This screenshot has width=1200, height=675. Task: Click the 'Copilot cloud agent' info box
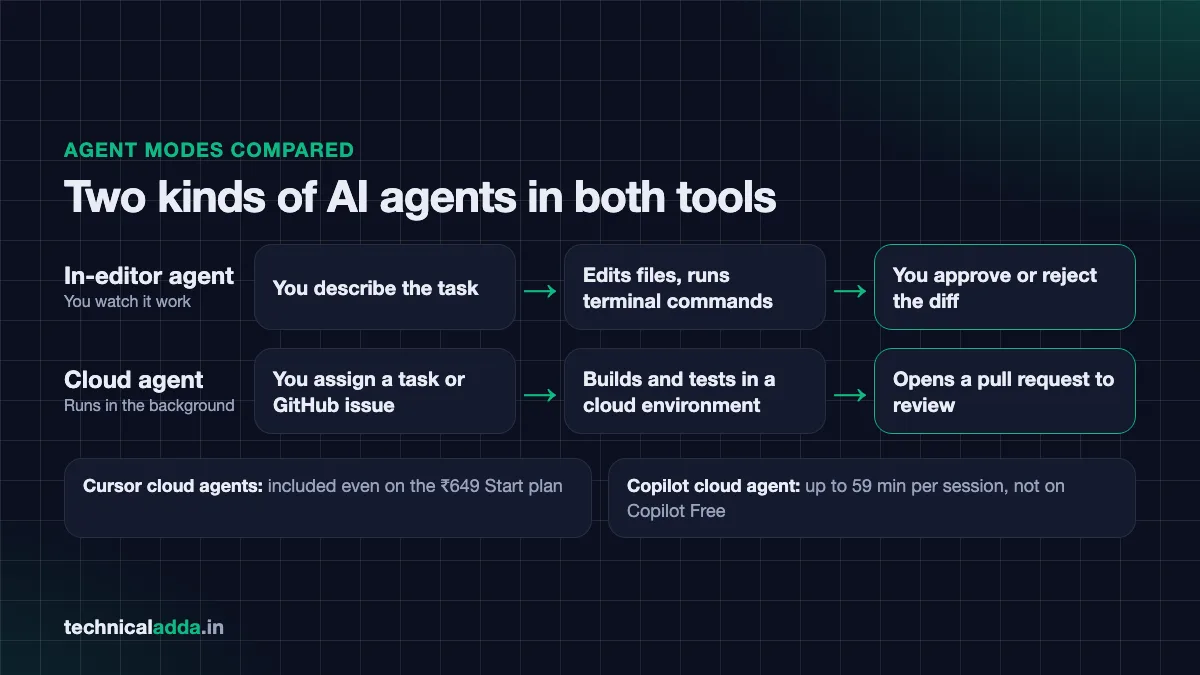(x=872, y=498)
